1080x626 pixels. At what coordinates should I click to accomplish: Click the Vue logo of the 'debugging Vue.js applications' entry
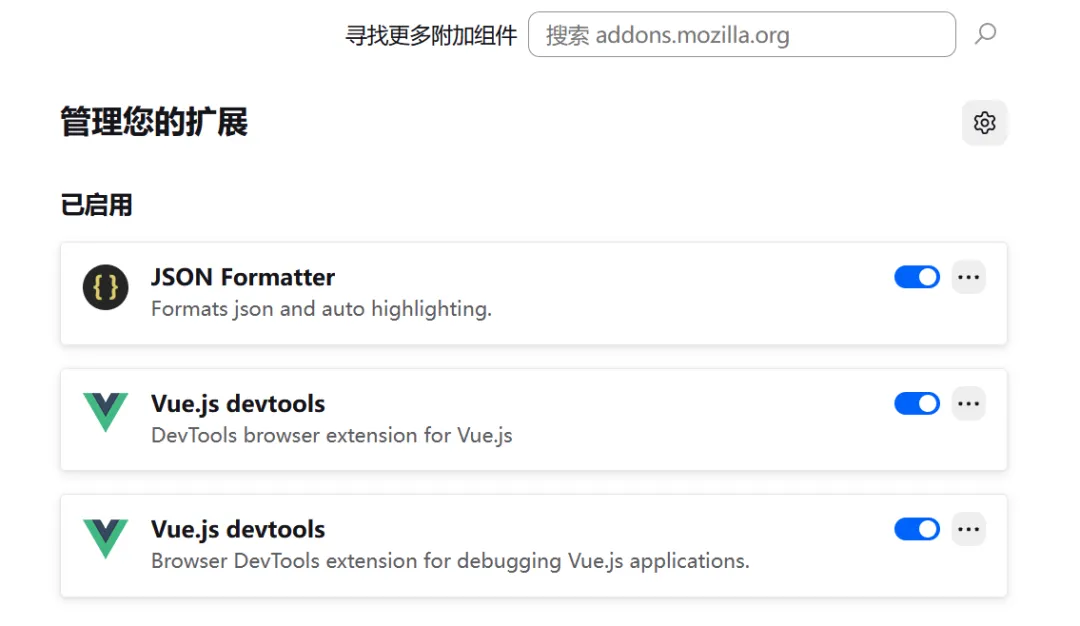[x=105, y=538]
